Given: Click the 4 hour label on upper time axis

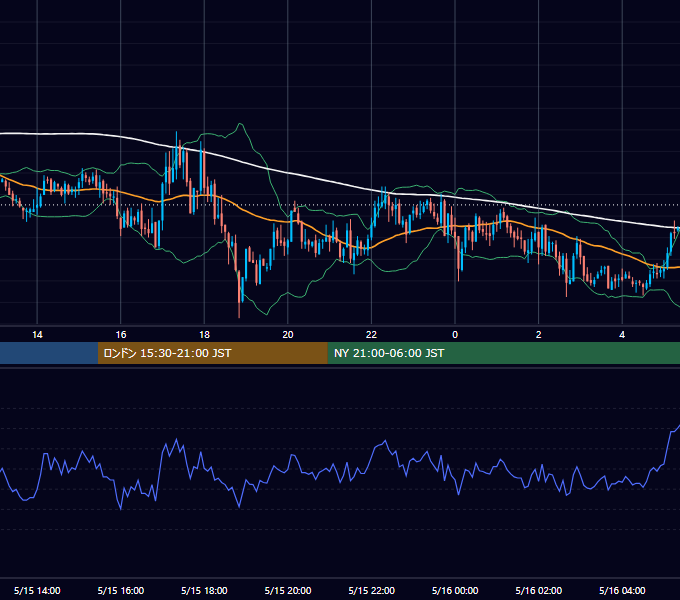Looking at the screenshot, I should tap(622, 335).
